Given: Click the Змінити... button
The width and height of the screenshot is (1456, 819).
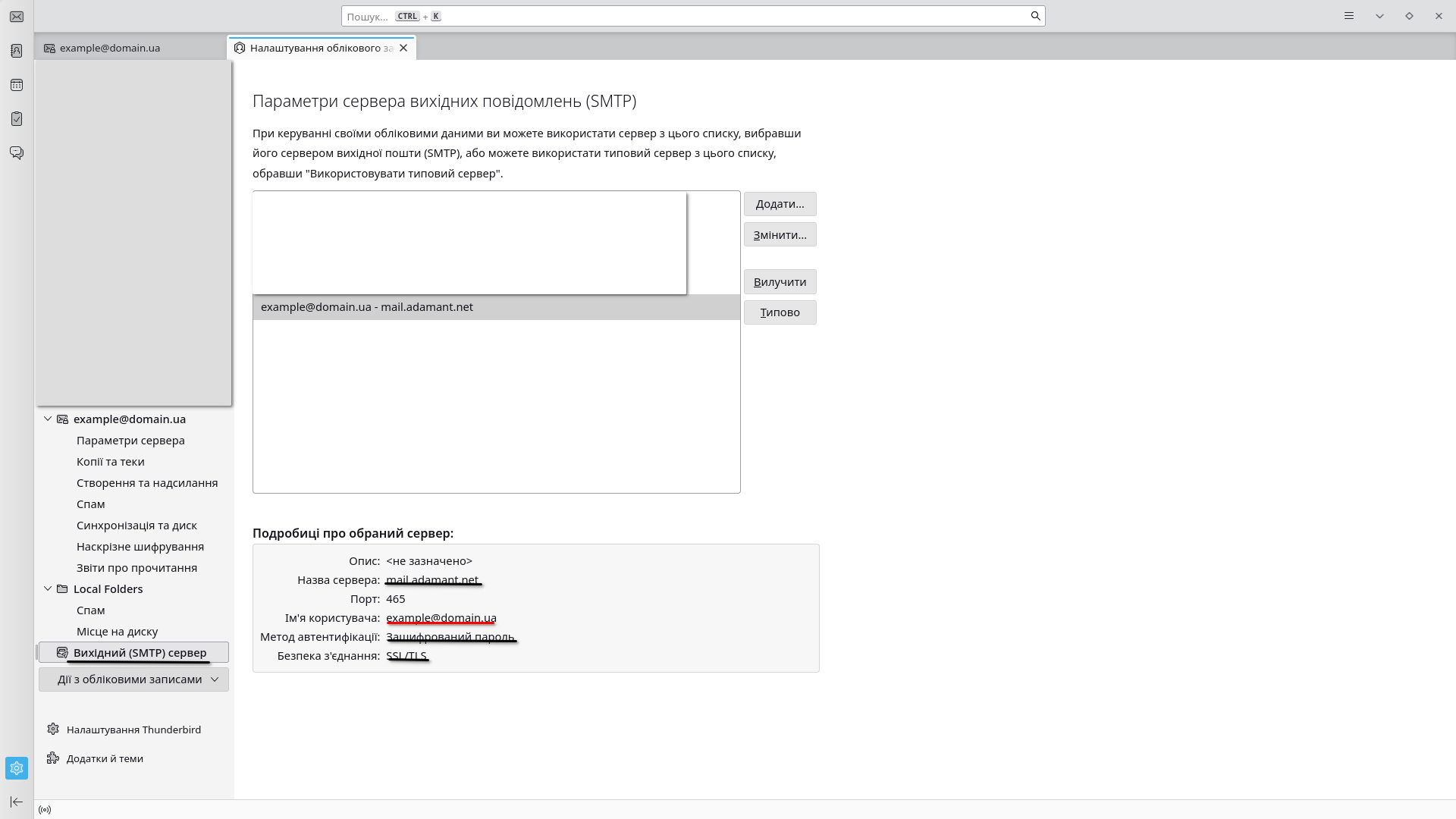Looking at the screenshot, I should point(780,235).
